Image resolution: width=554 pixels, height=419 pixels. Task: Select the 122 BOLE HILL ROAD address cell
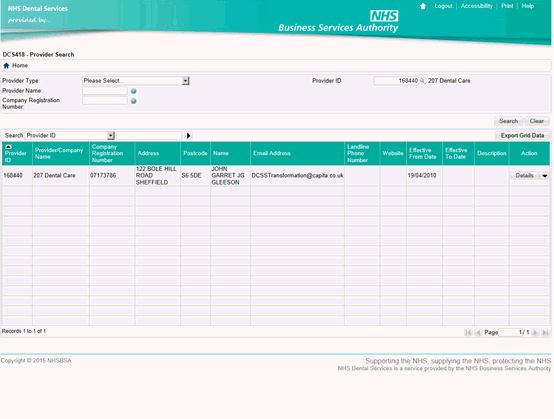[x=158, y=176]
